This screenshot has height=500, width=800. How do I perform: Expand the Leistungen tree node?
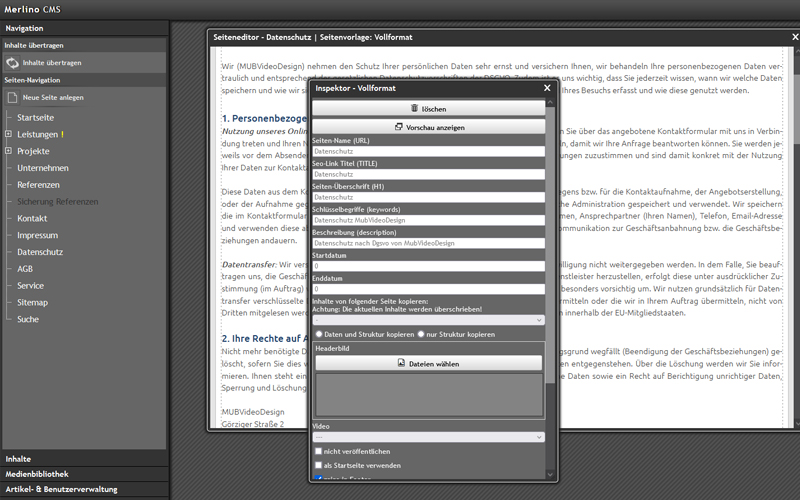point(8,134)
